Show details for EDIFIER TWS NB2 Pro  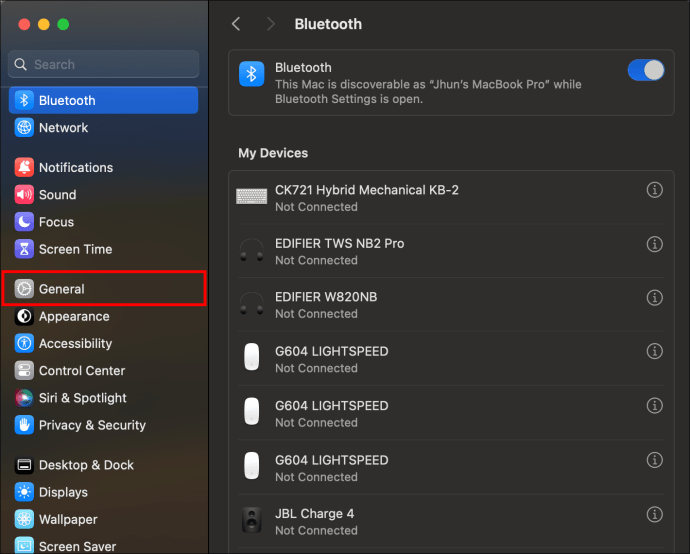coord(655,243)
